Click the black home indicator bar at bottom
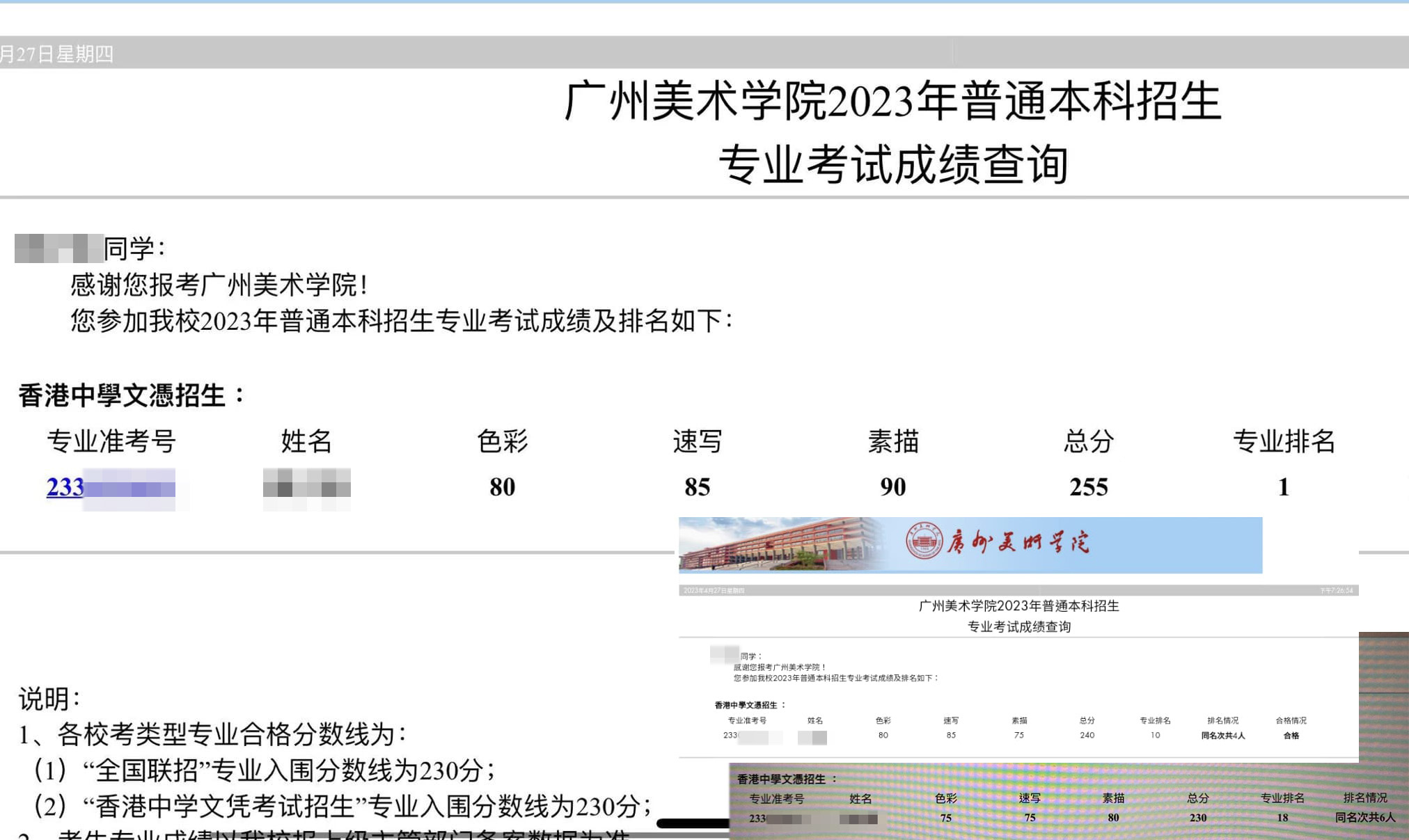 [x=693, y=823]
